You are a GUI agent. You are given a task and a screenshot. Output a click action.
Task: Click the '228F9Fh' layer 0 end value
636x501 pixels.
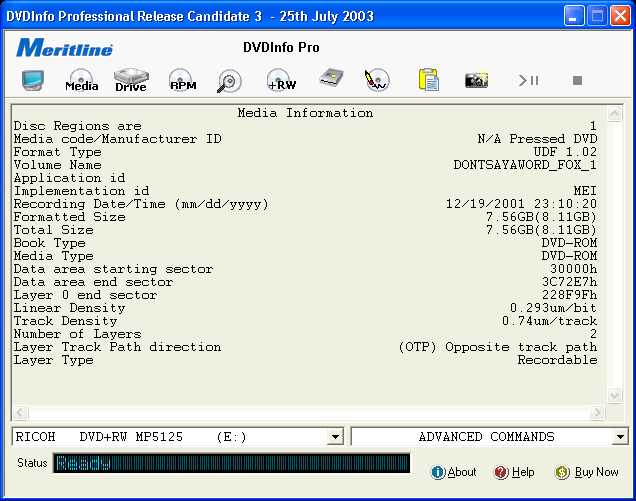tap(569, 295)
